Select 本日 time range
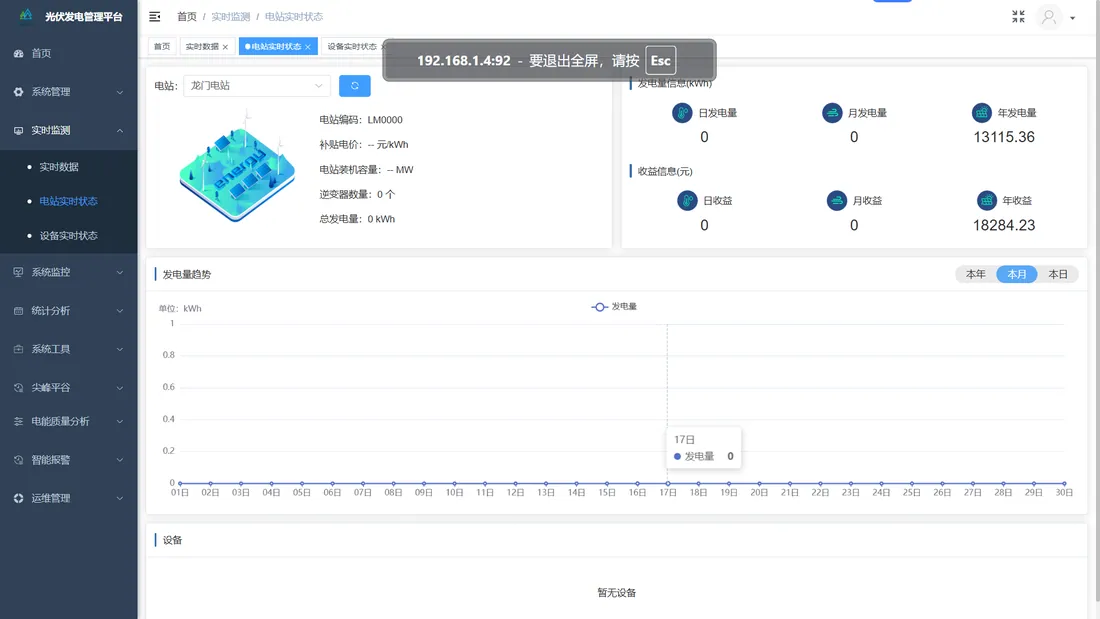This screenshot has width=1100, height=619. coord(1058,274)
